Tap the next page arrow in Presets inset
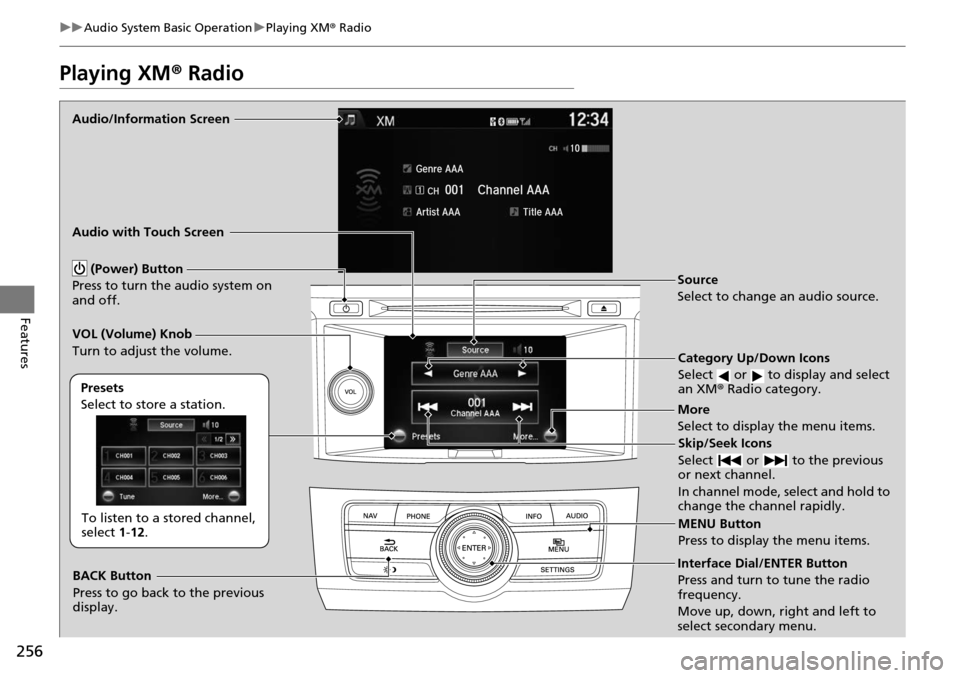 (233, 439)
